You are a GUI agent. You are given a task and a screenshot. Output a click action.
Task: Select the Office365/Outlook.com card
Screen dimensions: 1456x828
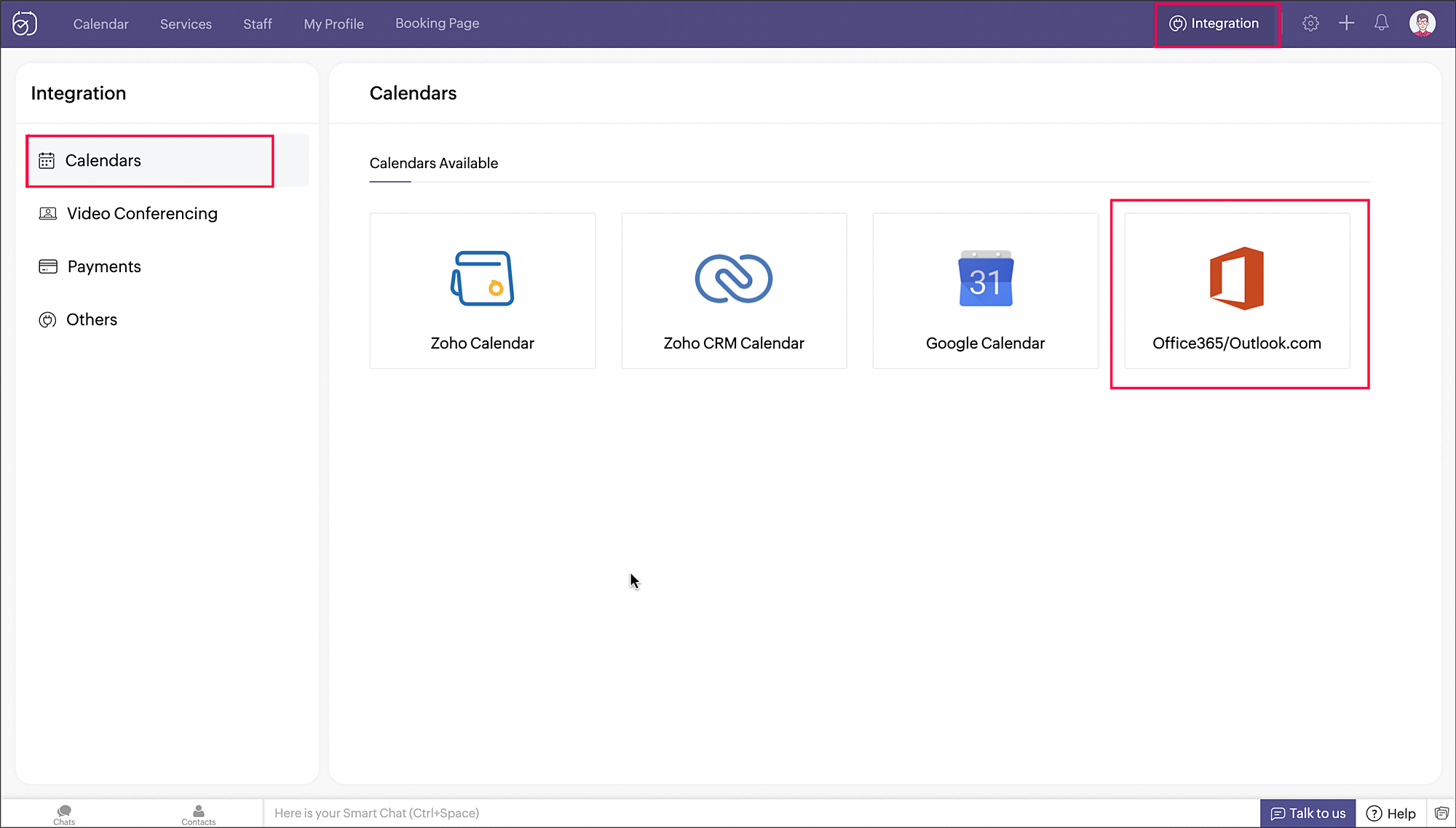(1237, 291)
